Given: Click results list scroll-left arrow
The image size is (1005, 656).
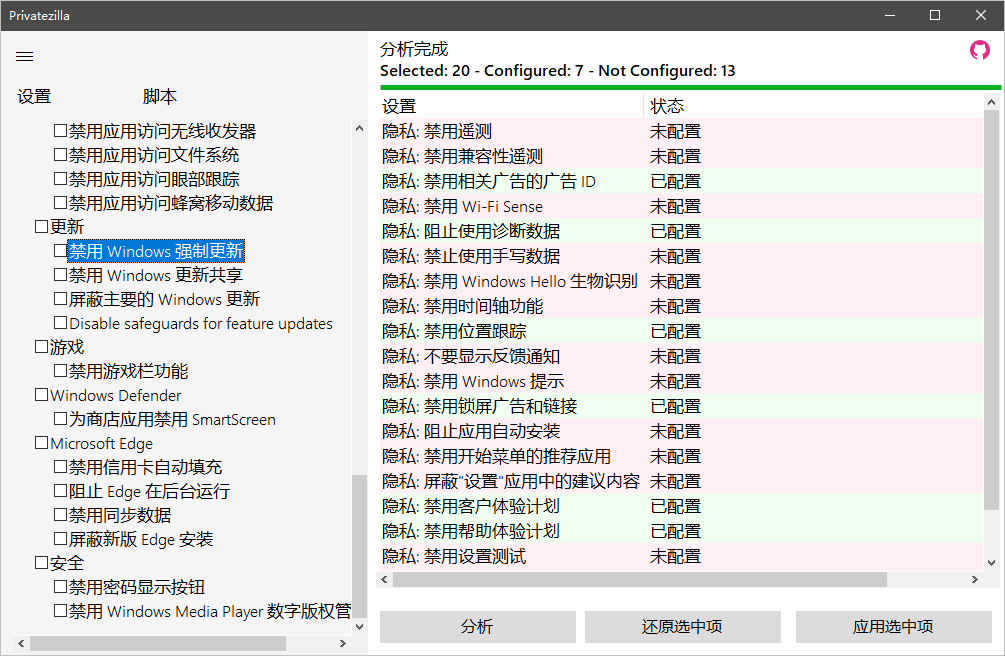Looking at the screenshot, I should pos(385,580).
